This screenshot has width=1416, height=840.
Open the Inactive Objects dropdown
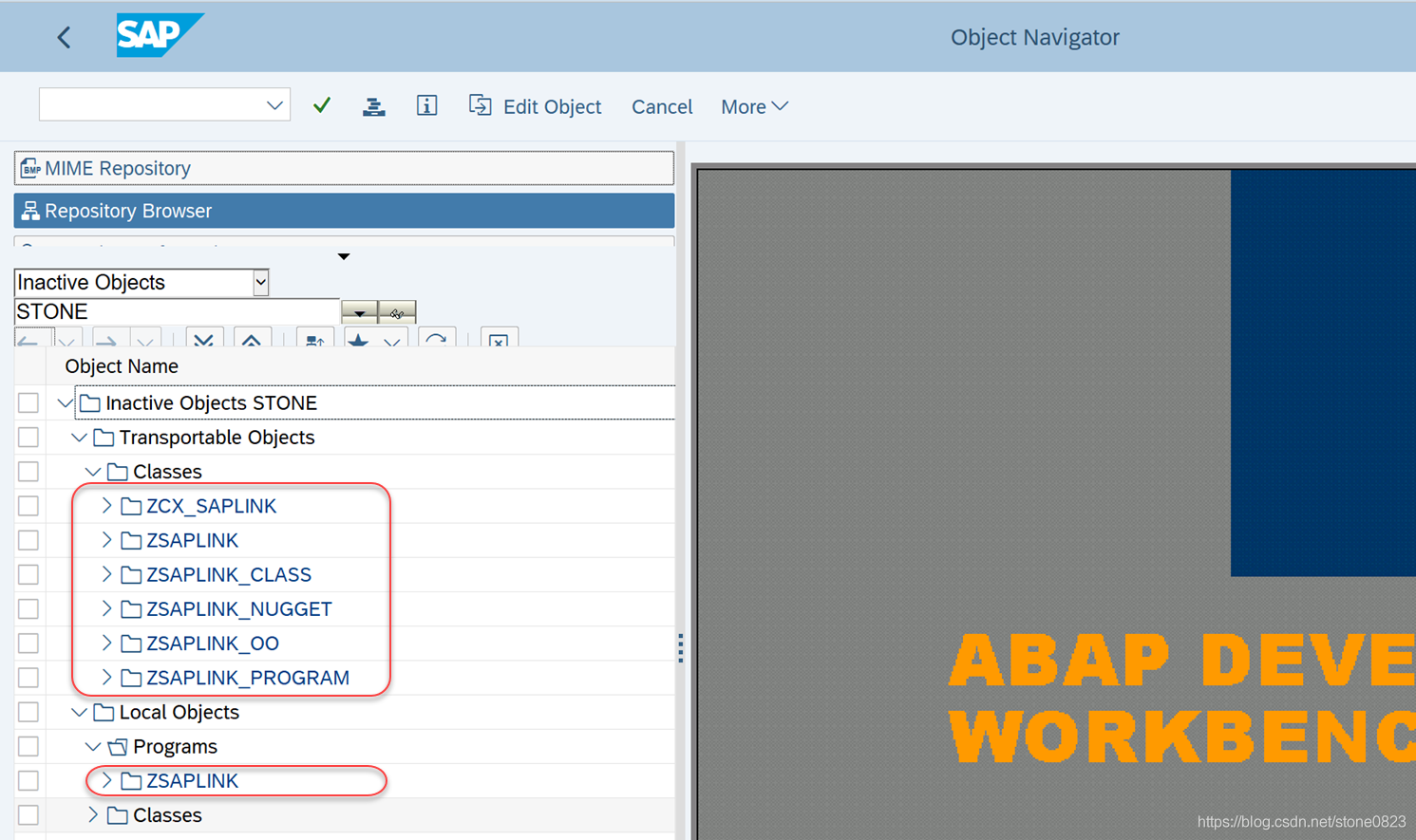(258, 282)
